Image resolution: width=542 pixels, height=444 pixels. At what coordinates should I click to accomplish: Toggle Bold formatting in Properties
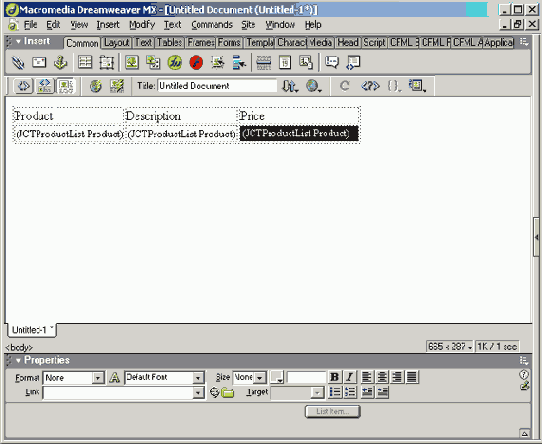(334, 377)
